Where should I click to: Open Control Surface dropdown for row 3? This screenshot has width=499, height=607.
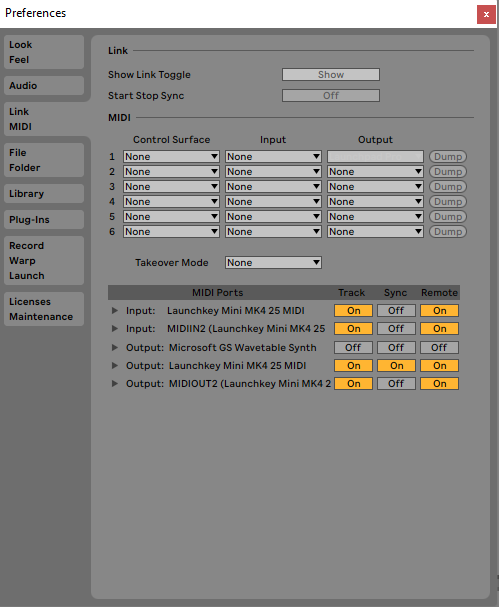coord(171,187)
